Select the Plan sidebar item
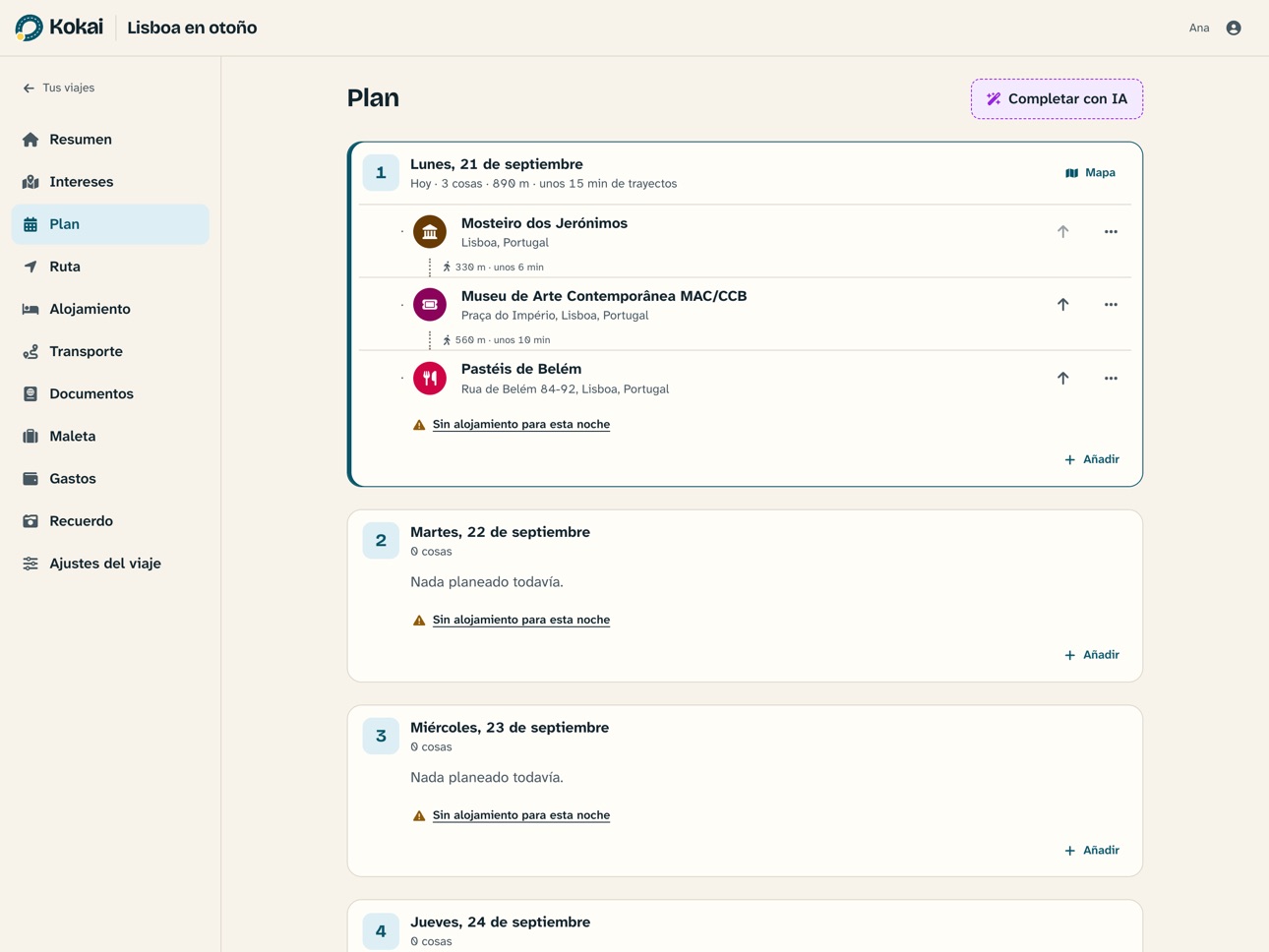 pos(110,224)
